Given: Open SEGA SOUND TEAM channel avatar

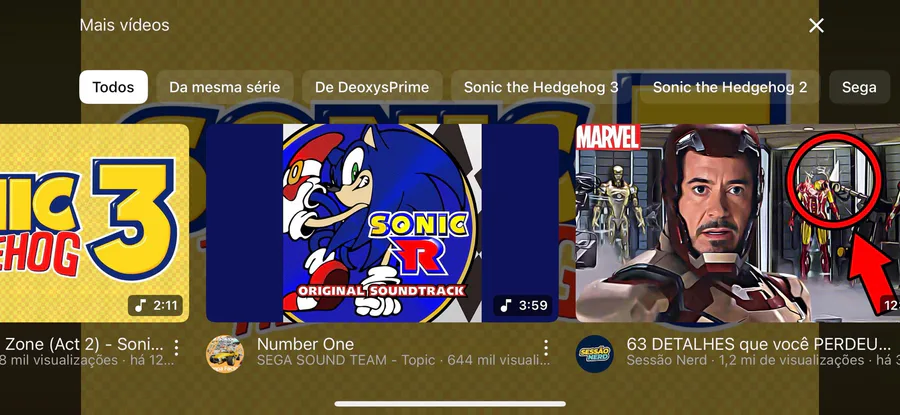Looking at the screenshot, I should click(225, 354).
